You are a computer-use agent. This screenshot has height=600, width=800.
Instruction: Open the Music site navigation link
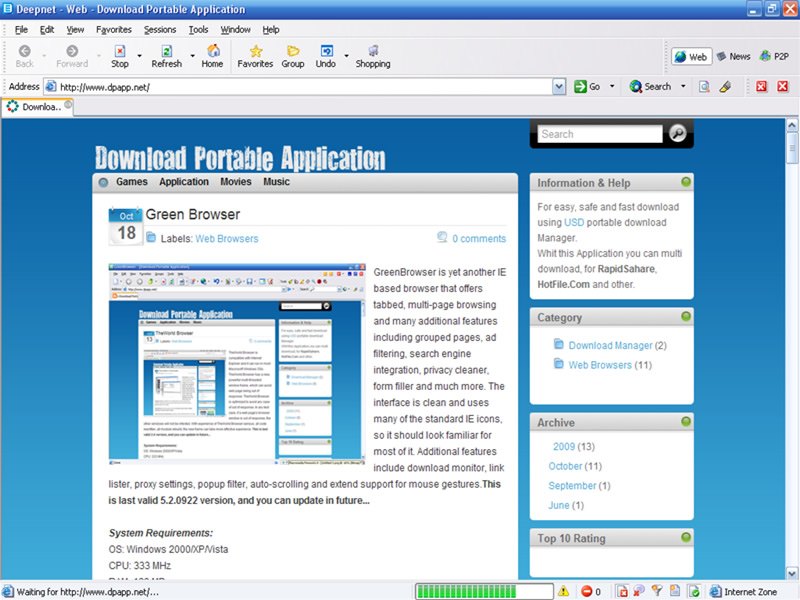point(277,182)
